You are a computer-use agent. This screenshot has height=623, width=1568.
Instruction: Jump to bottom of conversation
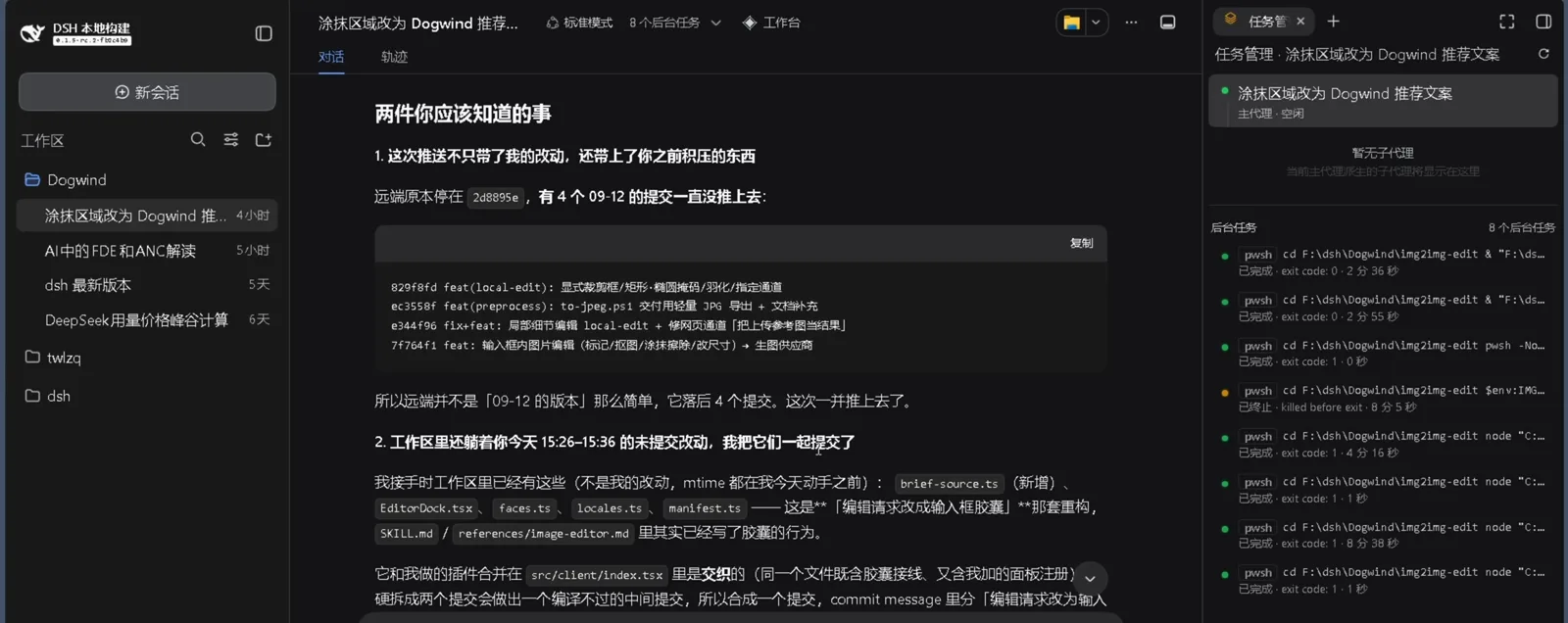pos(1090,578)
